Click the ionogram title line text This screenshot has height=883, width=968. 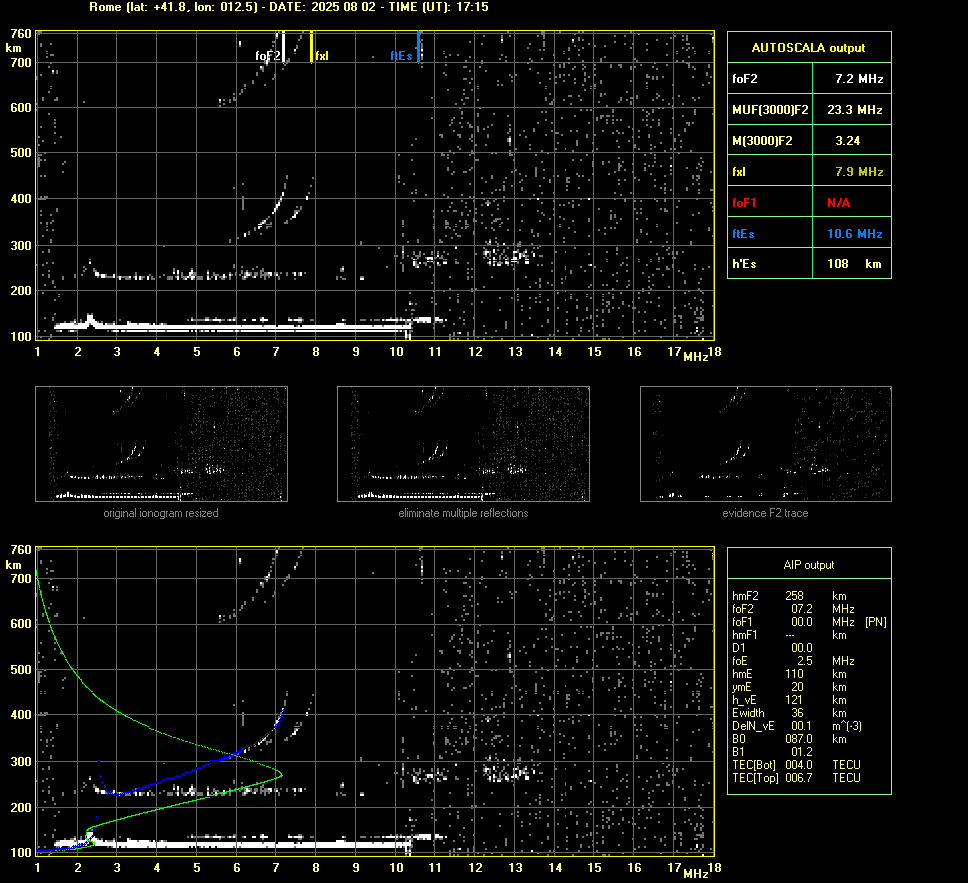(x=288, y=7)
